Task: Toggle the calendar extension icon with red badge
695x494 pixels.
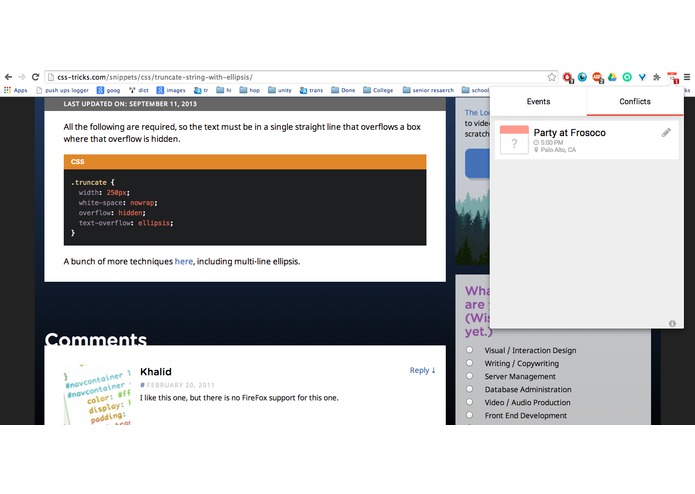Action: pos(673,78)
